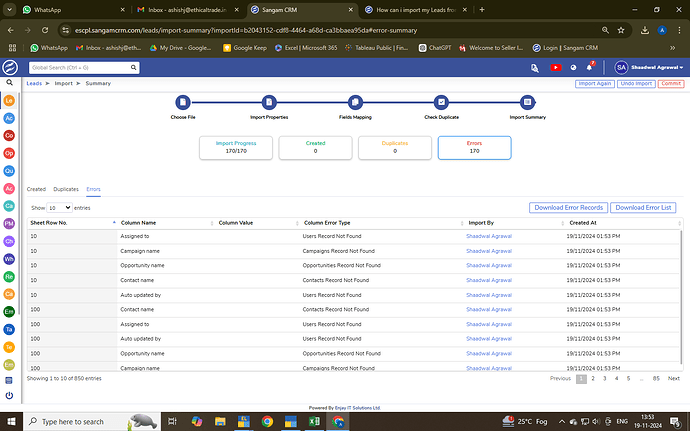Sort by Import By header
Screen dimensions: 690x431
pyautogui.click(x=515, y=223)
